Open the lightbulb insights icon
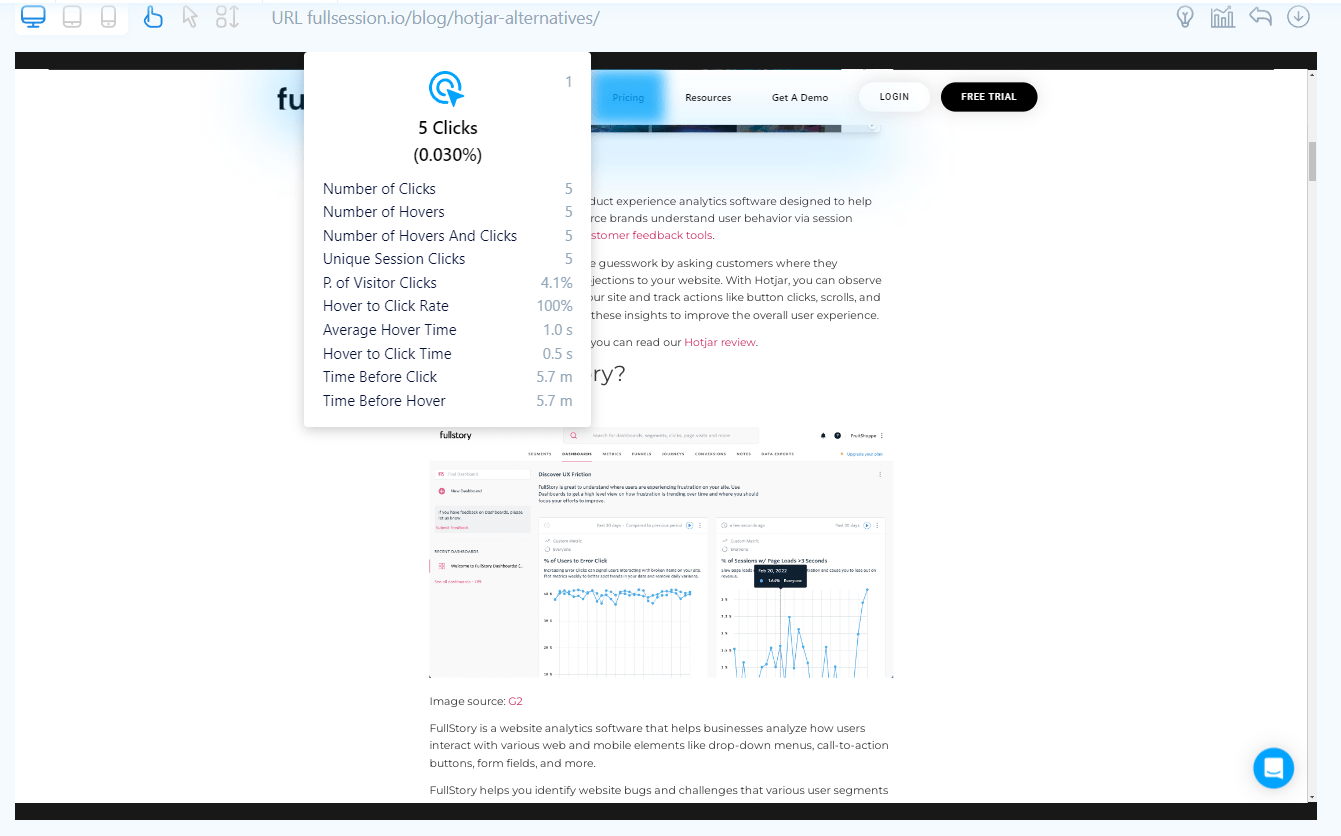This screenshot has width=1341, height=836. [x=1185, y=17]
